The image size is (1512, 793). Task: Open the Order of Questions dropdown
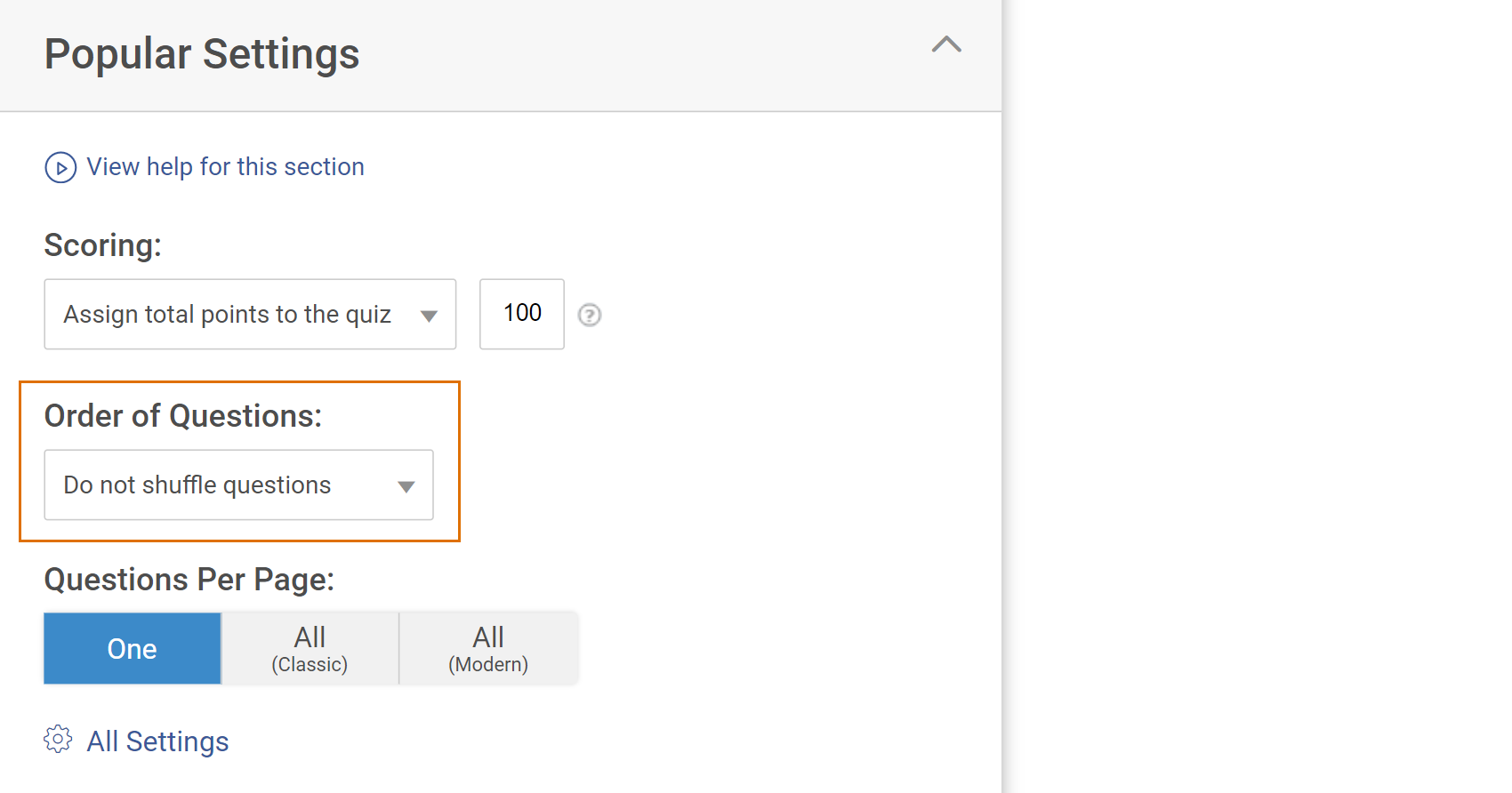(238, 485)
